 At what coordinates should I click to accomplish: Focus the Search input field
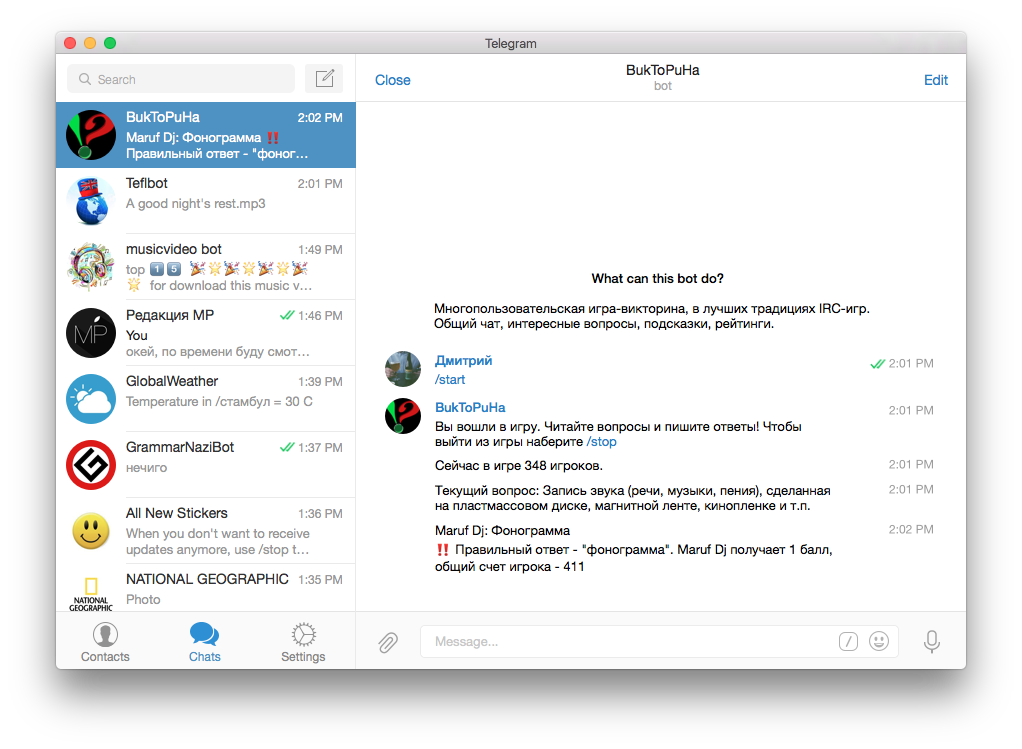[181, 79]
